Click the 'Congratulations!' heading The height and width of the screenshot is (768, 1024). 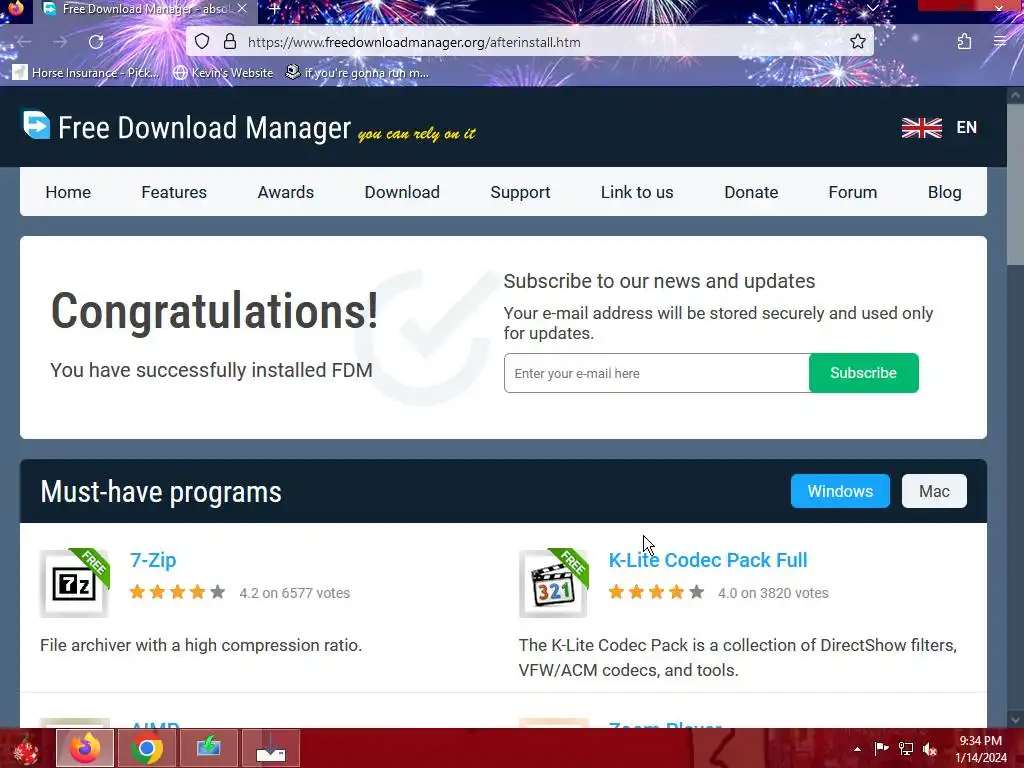click(215, 311)
